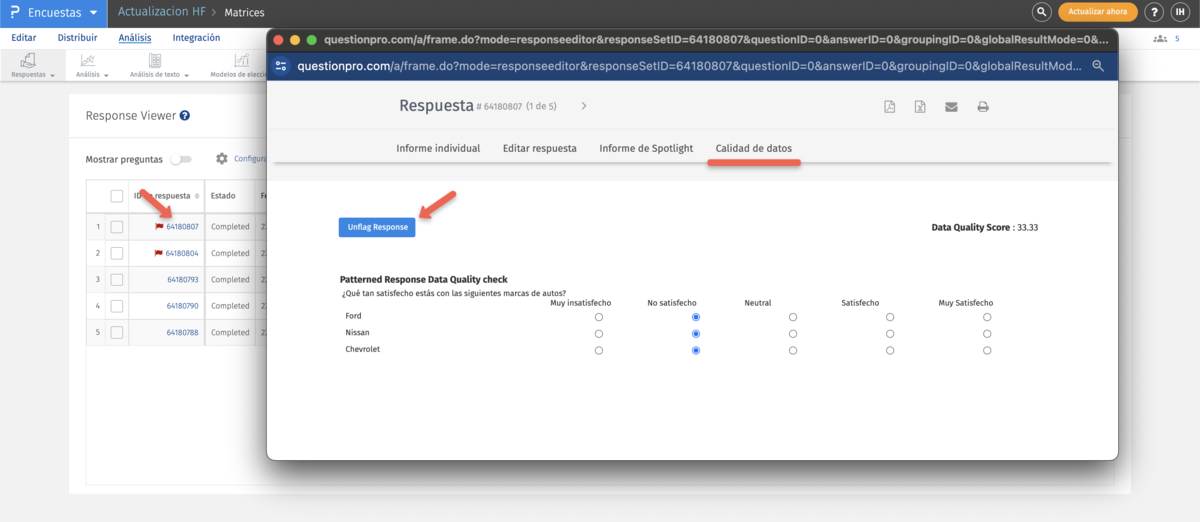This screenshot has width=1200, height=522.
Task: Open the Editar menu tab
Action: click(x=23, y=38)
